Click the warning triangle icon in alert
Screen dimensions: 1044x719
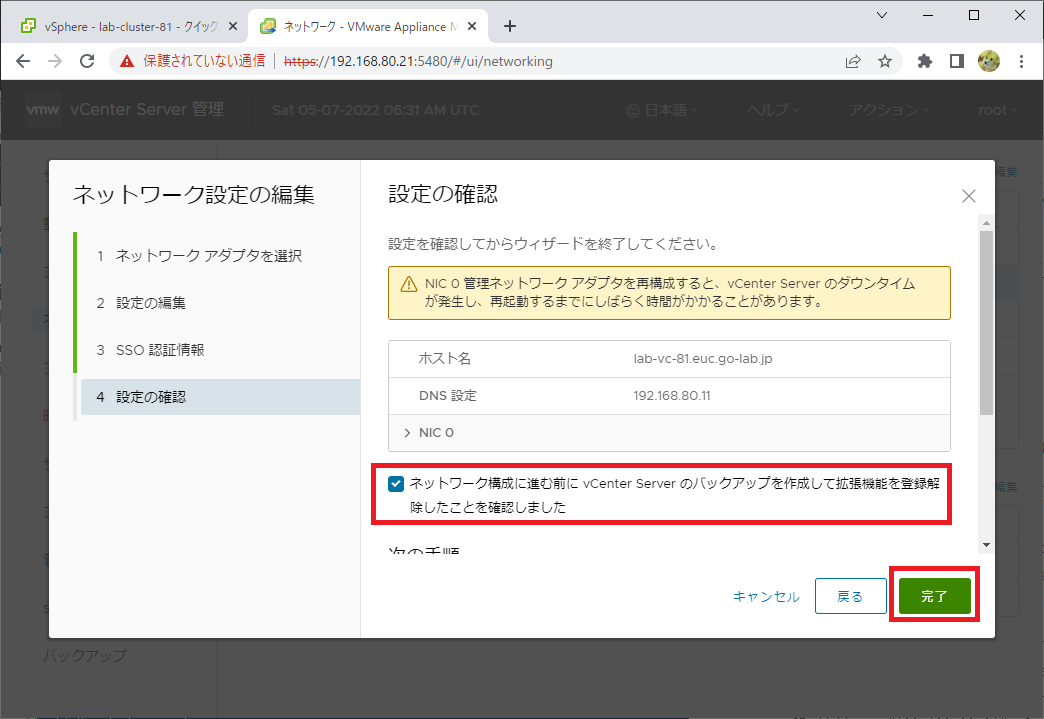(408, 285)
